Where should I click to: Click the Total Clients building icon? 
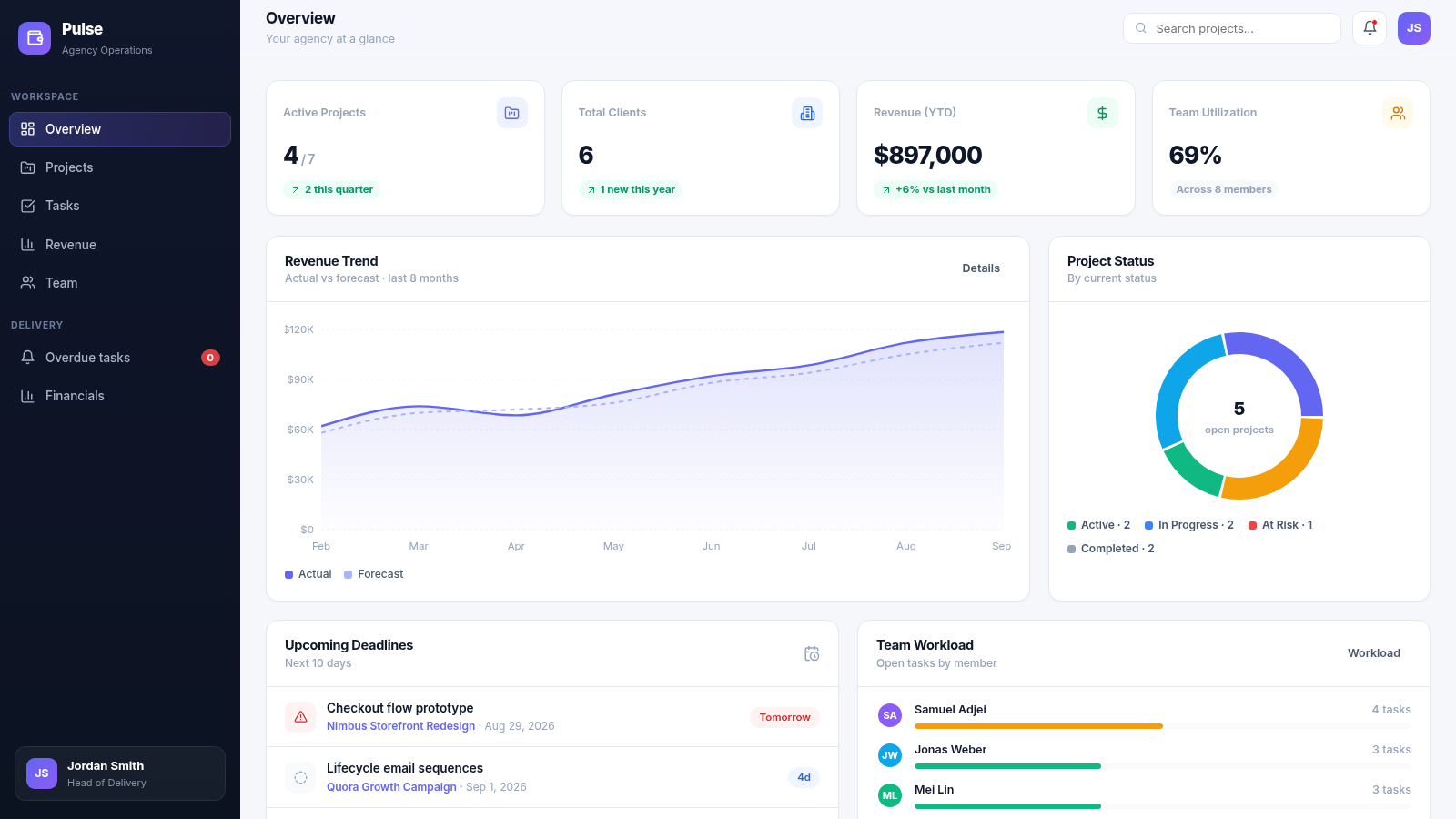tap(807, 113)
